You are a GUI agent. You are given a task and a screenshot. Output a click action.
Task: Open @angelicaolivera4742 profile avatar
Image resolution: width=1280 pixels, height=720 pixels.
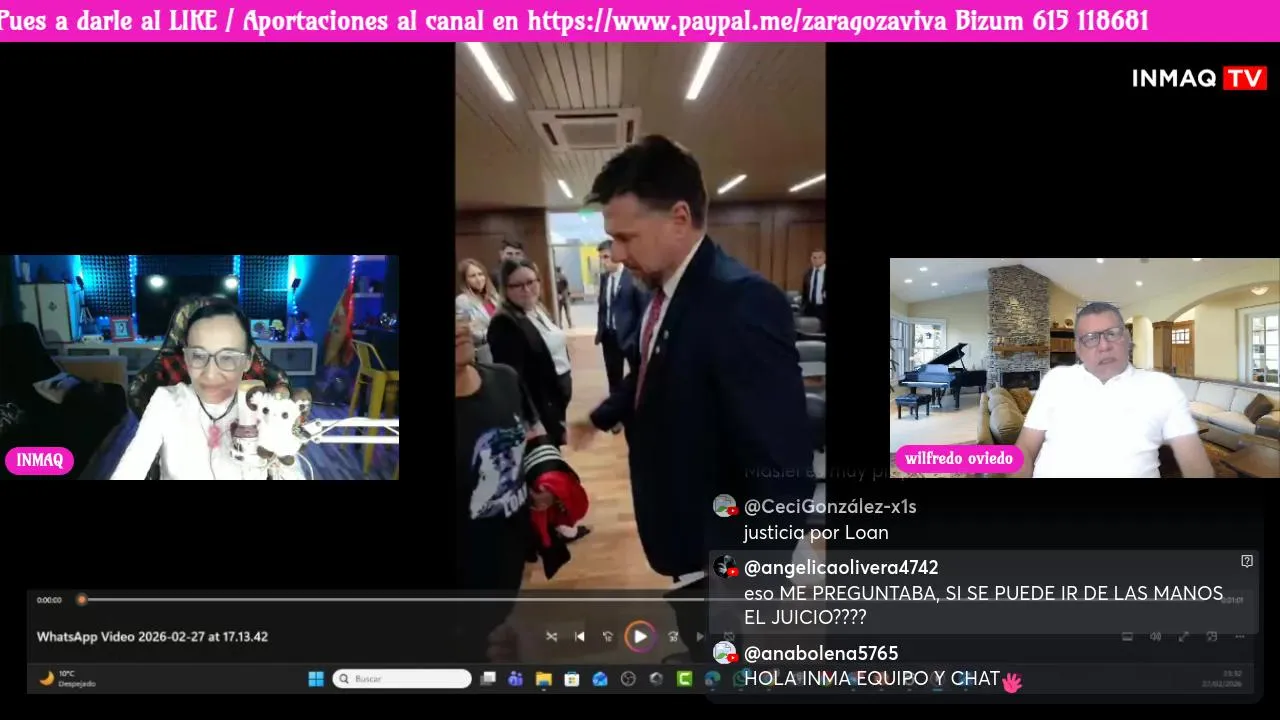click(725, 567)
